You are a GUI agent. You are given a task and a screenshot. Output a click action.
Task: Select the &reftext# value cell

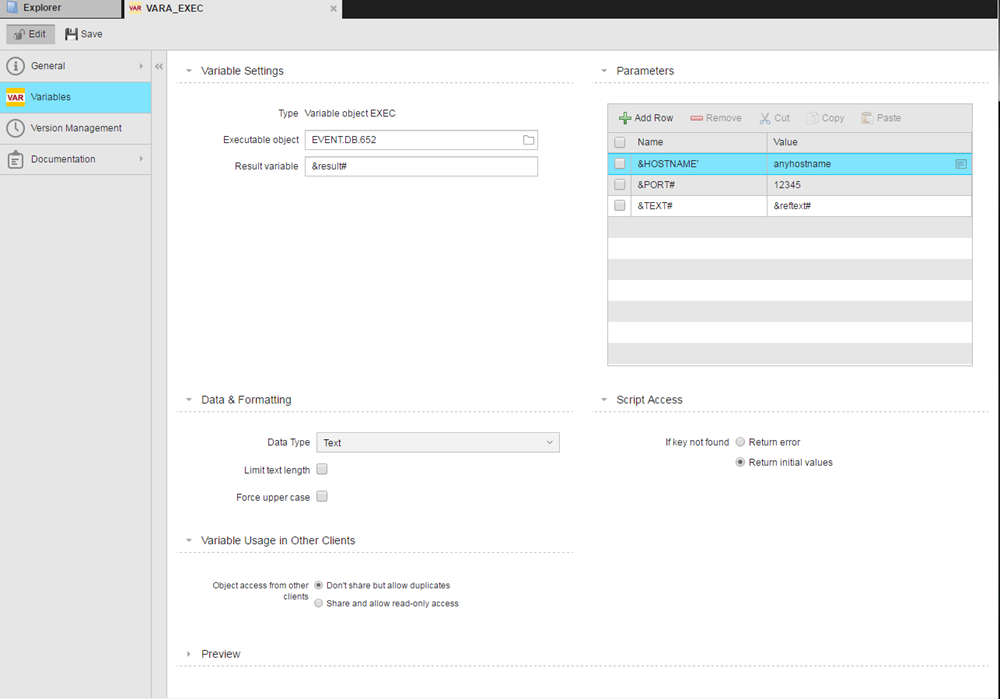click(869, 206)
